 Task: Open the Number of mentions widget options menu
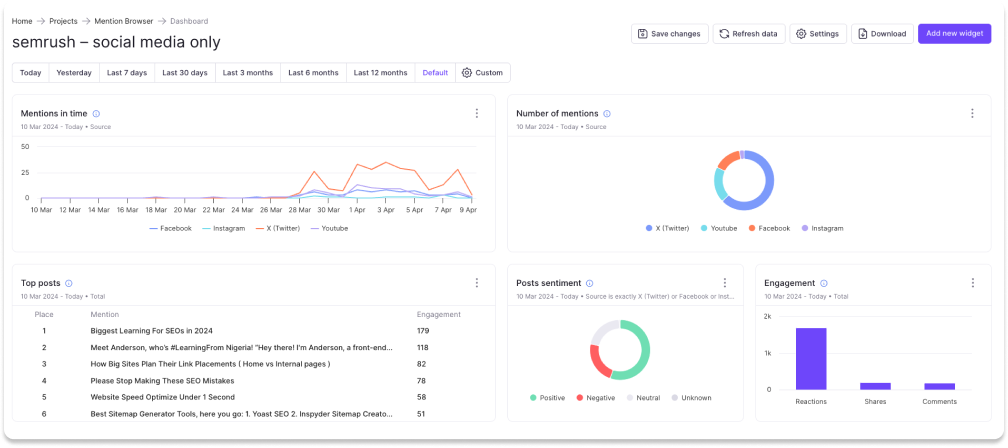pyautogui.click(x=972, y=114)
